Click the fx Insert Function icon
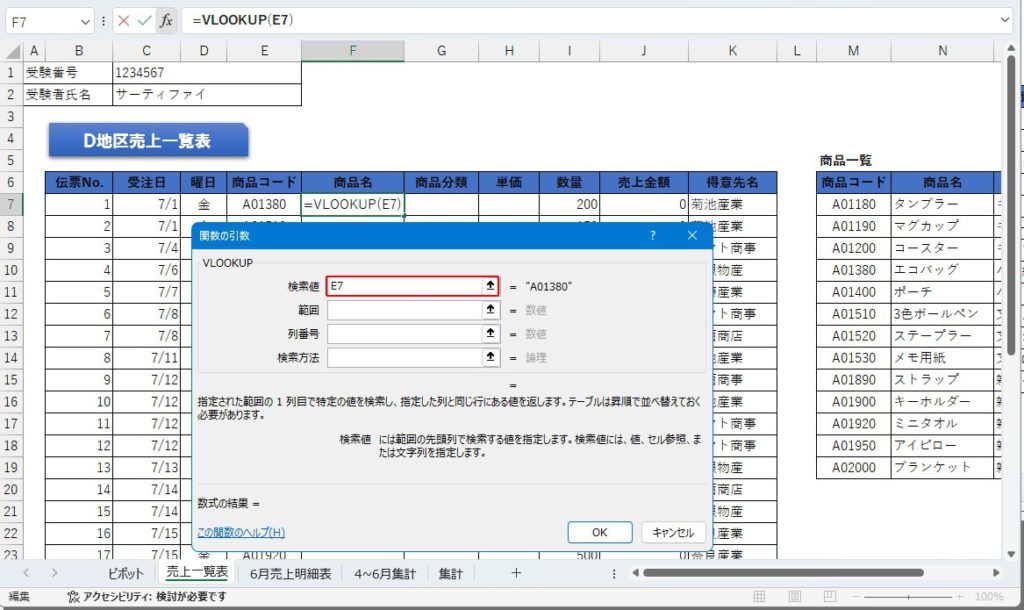 point(167,20)
